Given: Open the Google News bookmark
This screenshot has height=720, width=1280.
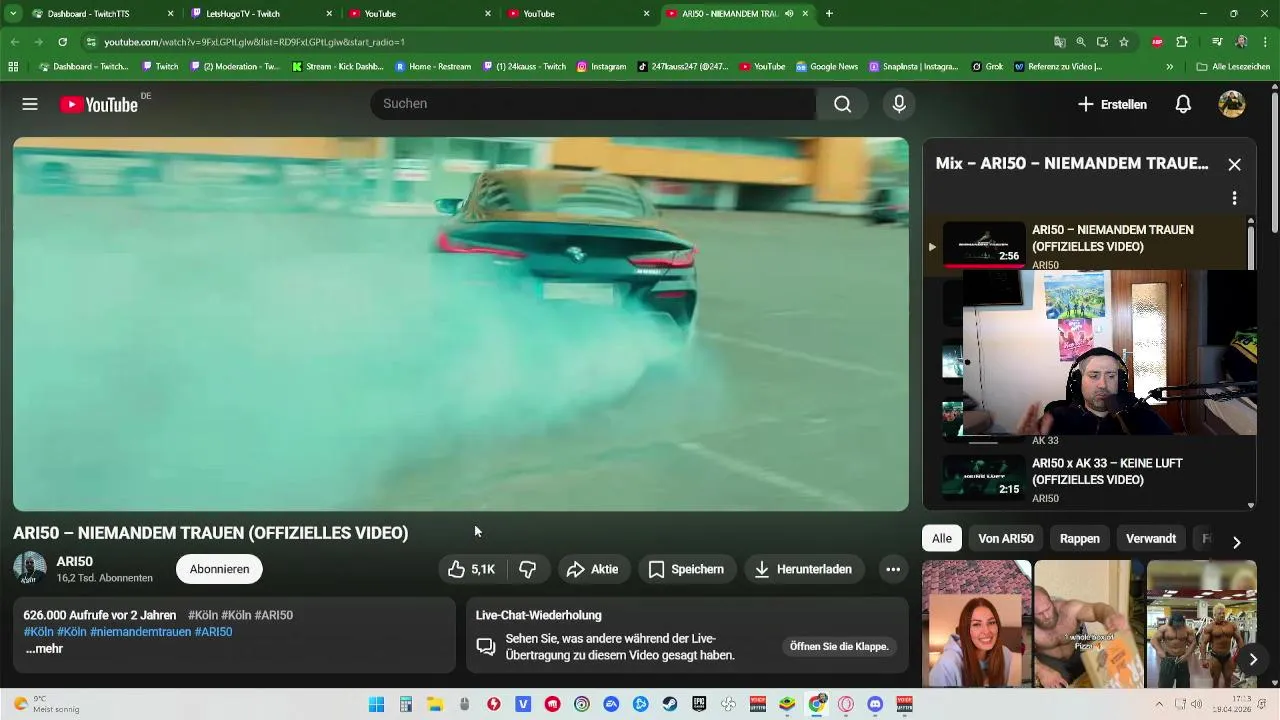Looking at the screenshot, I should [x=827, y=67].
